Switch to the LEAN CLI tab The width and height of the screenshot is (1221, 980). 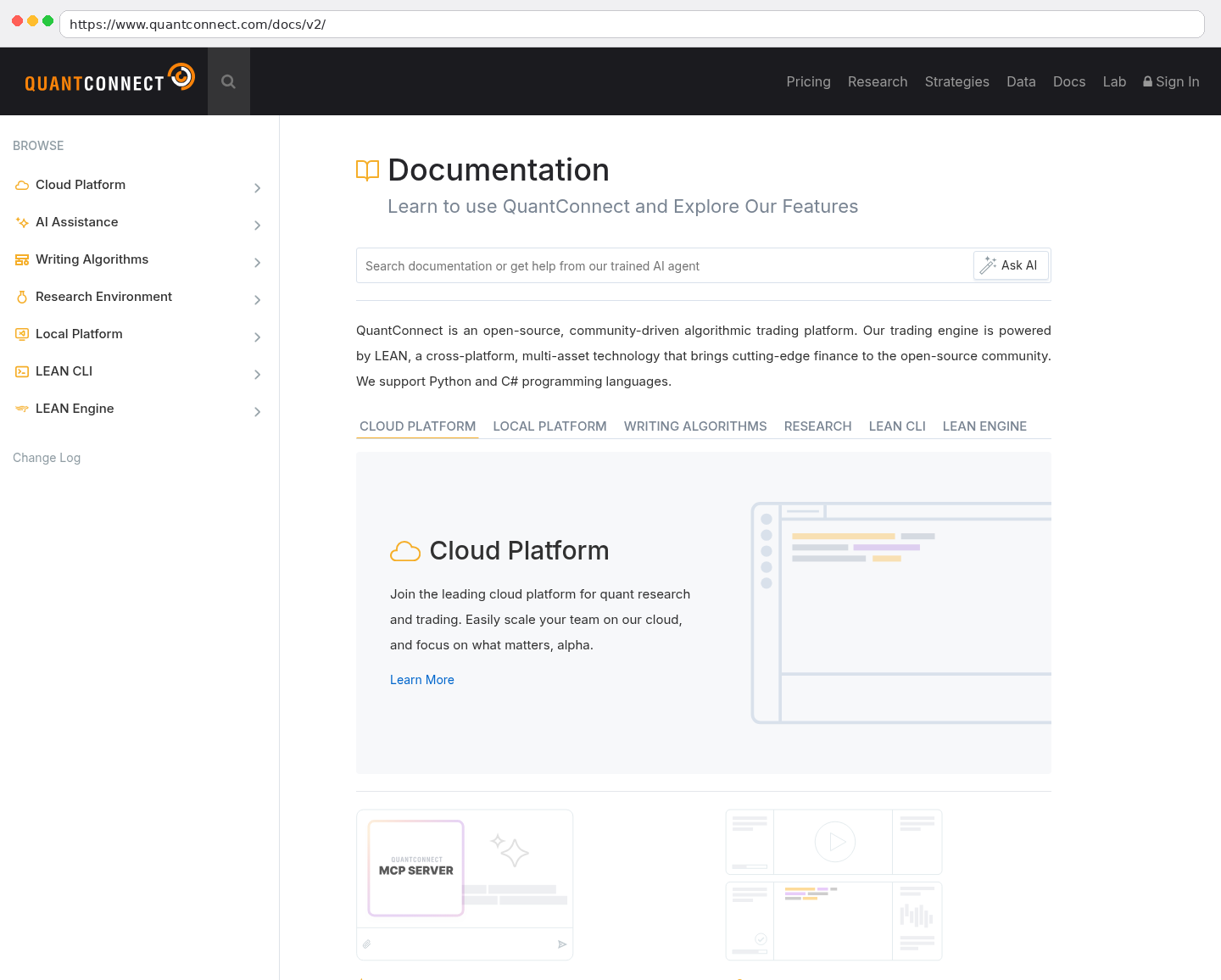897,426
